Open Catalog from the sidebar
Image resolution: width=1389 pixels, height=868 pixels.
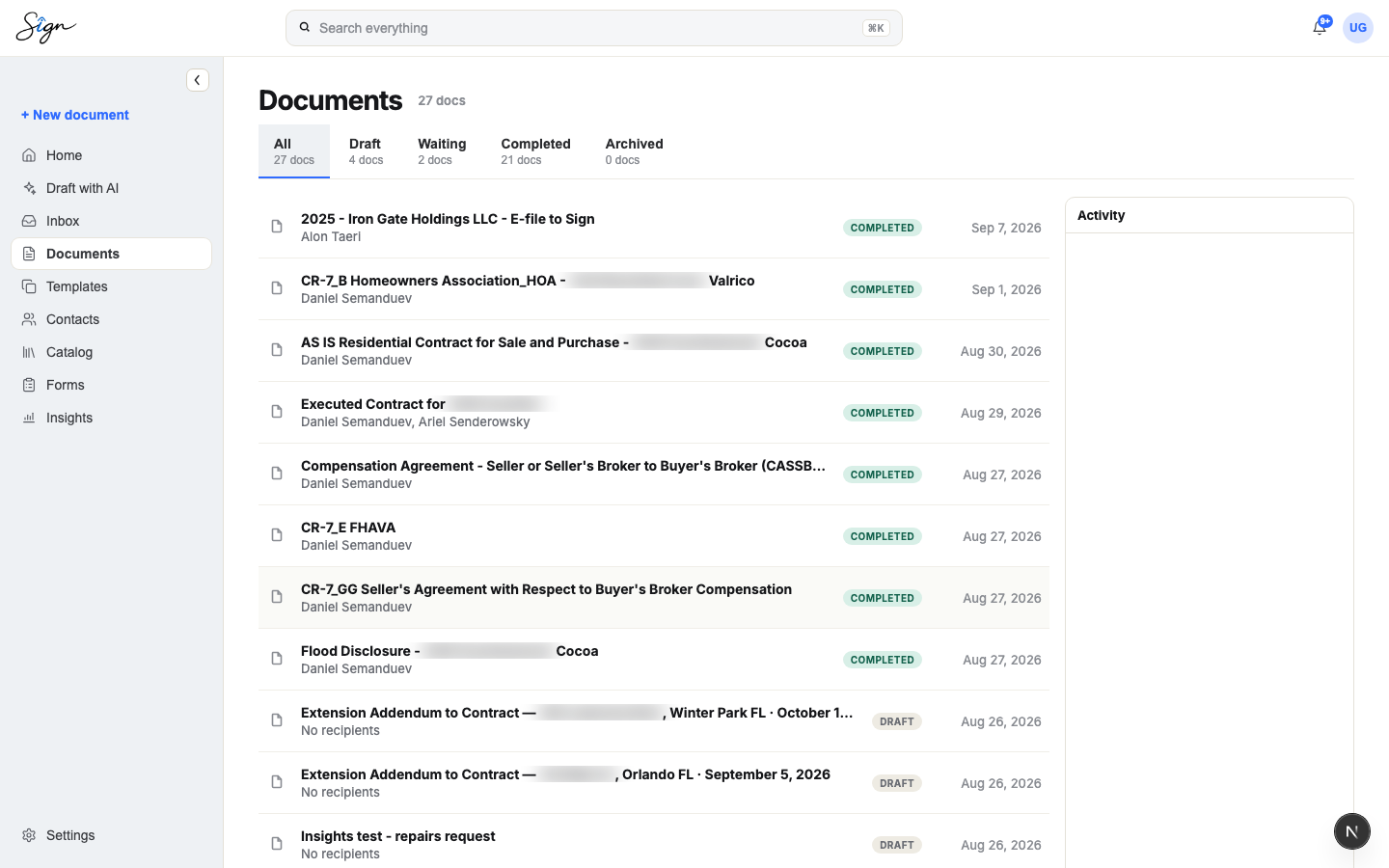pyautogui.click(x=111, y=352)
